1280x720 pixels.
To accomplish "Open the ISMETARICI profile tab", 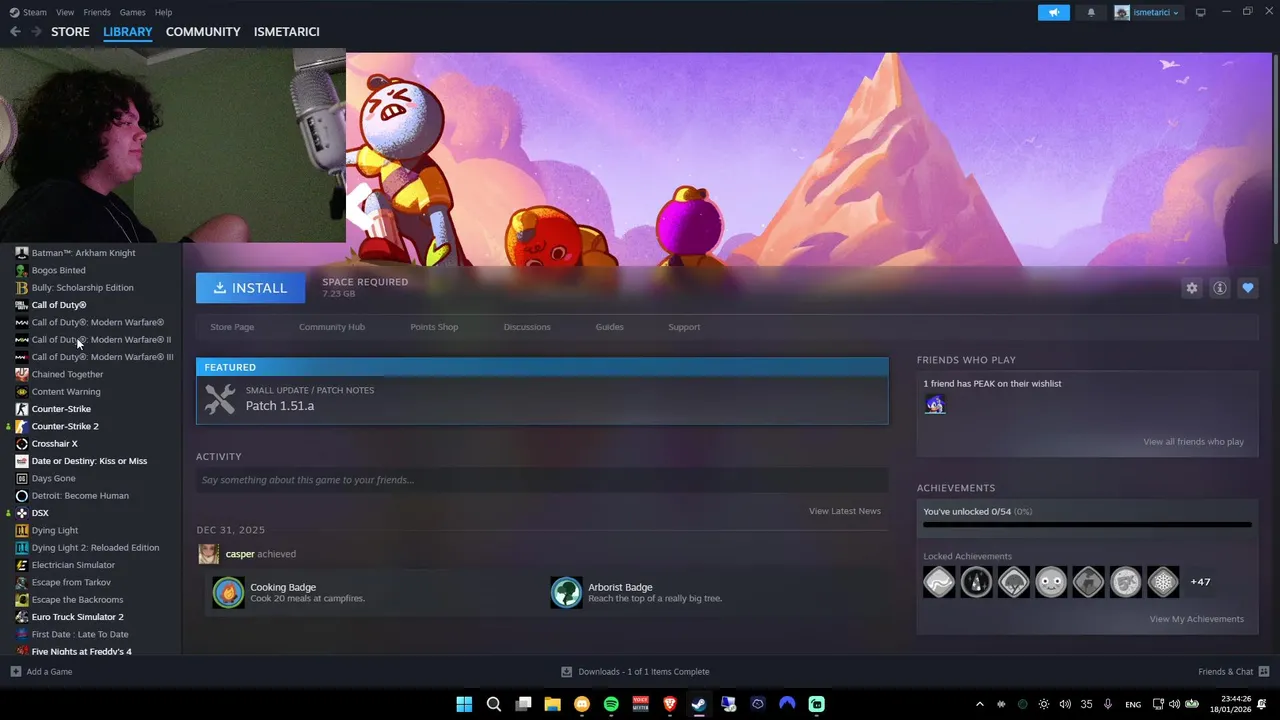I will point(287,32).
